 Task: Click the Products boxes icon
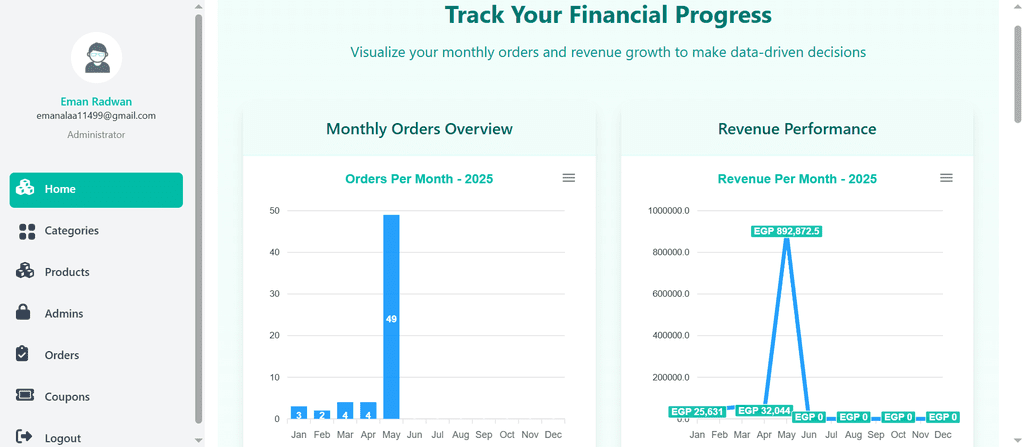click(25, 271)
